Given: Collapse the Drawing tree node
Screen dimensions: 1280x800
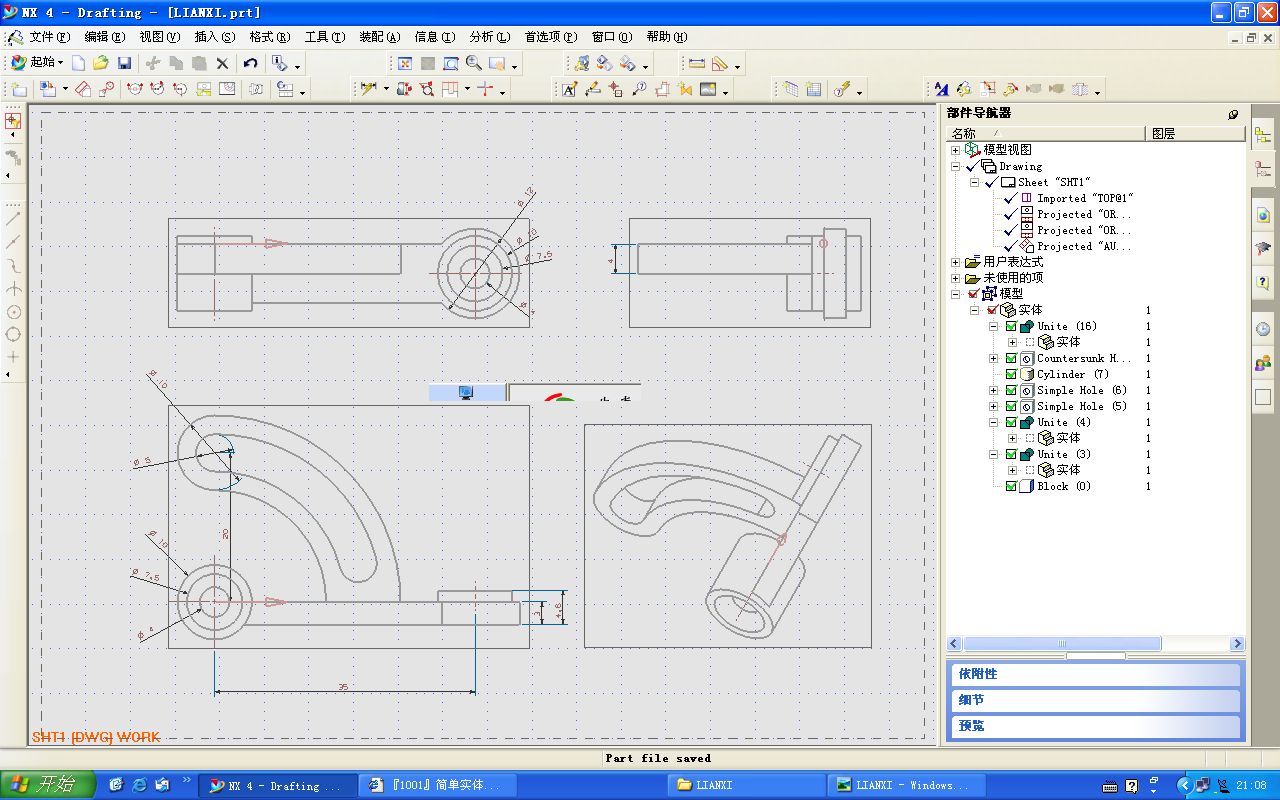Looking at the screenshot, I should click(x=956, y=166).
